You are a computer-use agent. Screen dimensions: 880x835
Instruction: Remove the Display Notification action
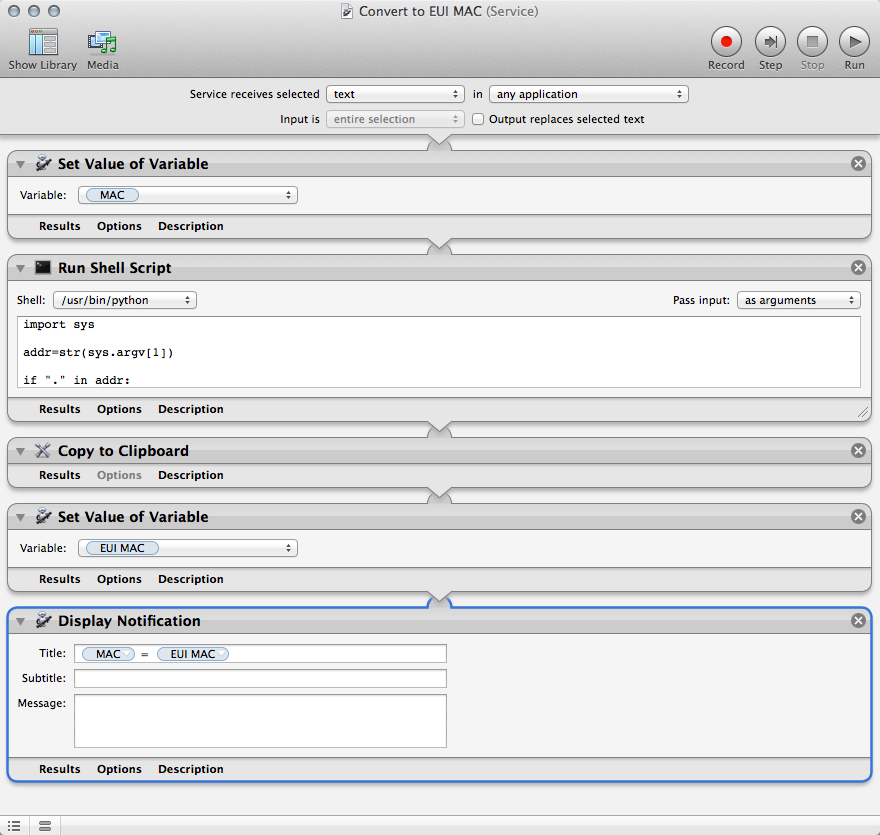pos(858,620)
